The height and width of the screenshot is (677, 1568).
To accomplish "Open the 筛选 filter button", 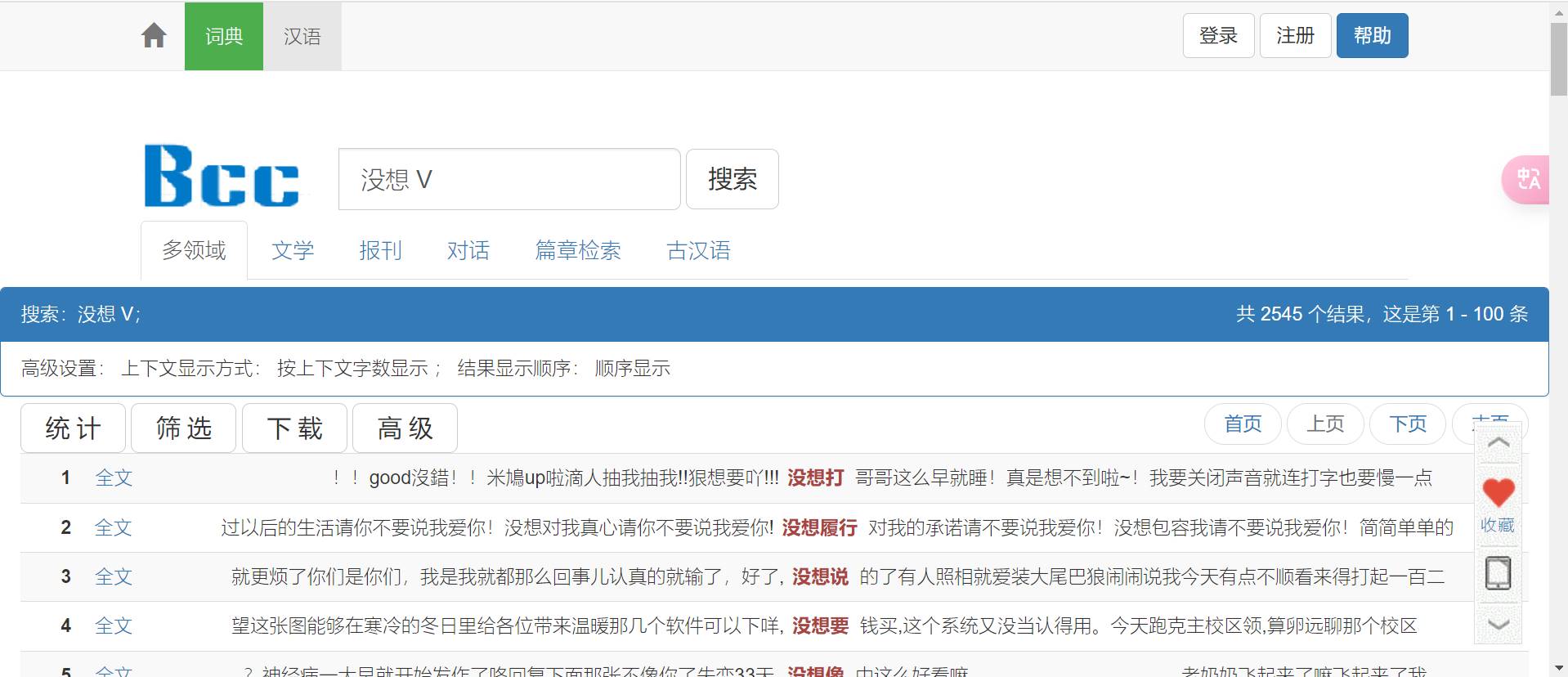I will (x=184, y=428).
